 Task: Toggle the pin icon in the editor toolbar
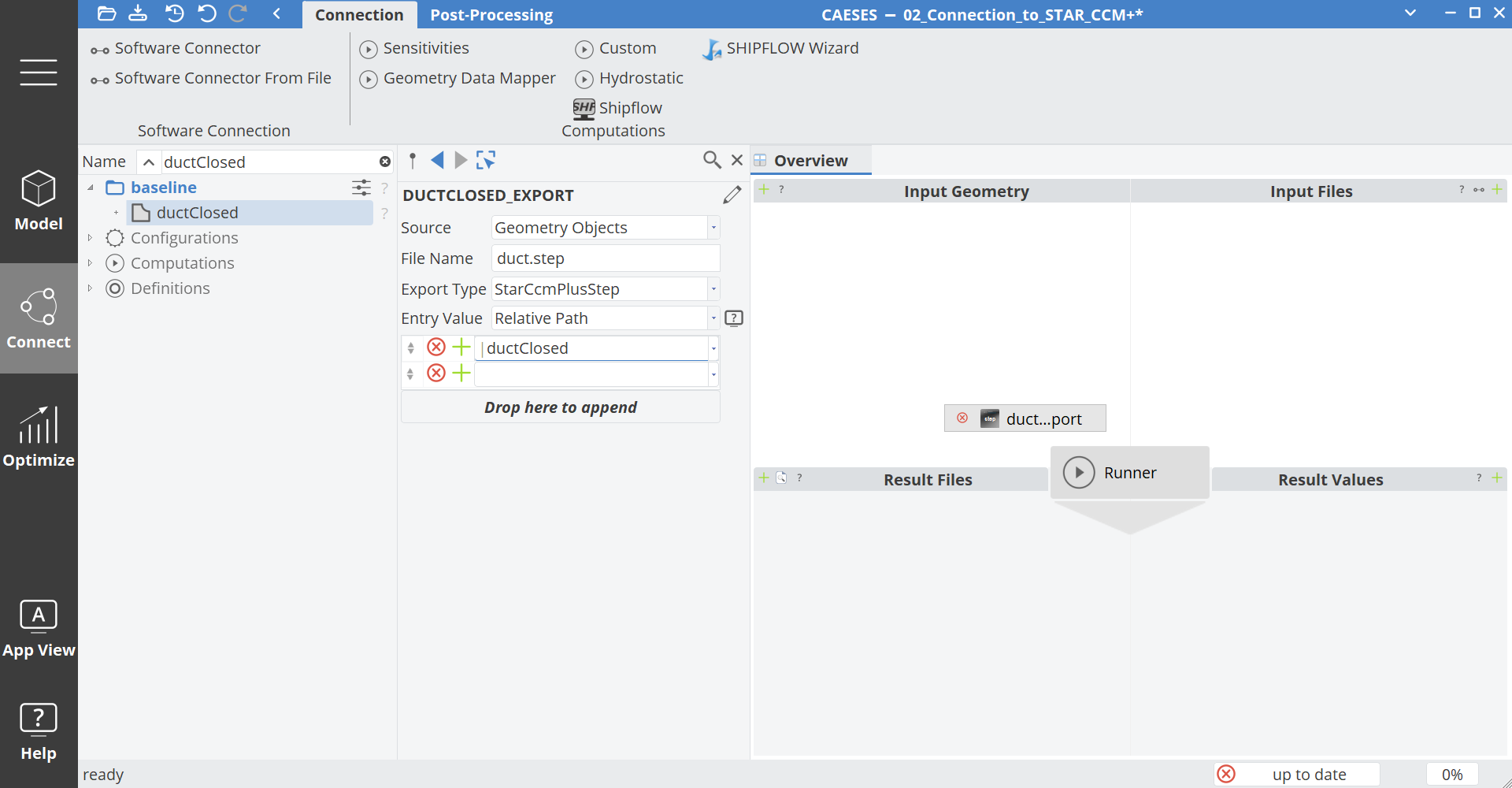(413, 161)
